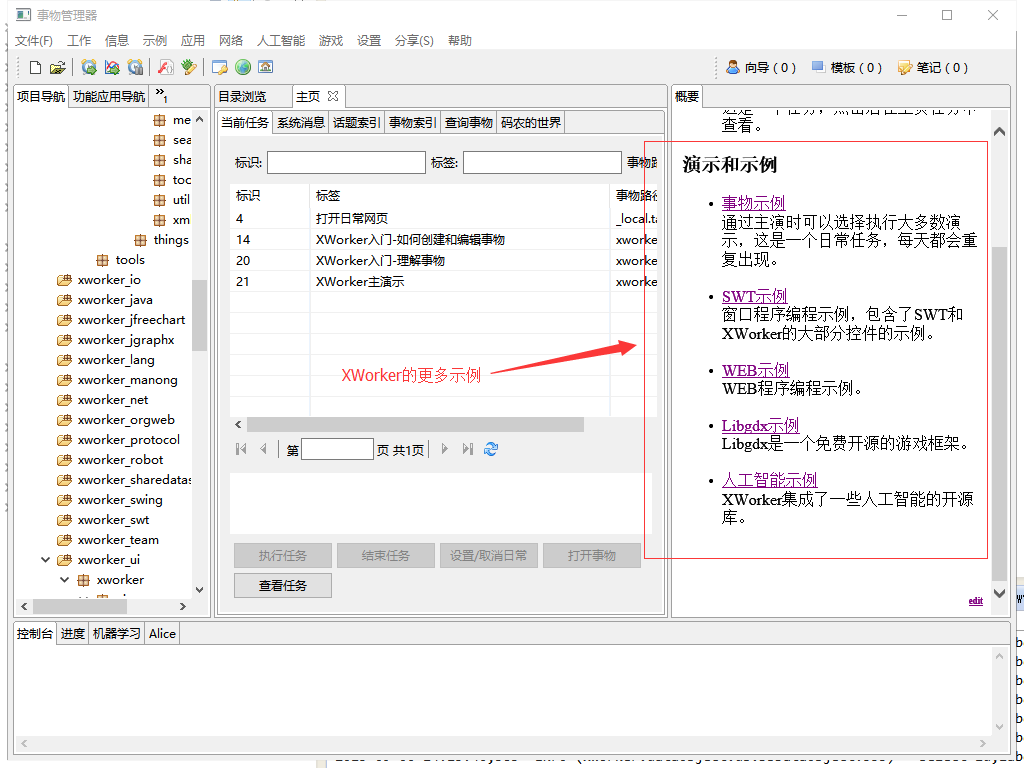Image resolution: width=1024 pixels, height=768 pixels.
Task: Switch to the 话题索引 tab
Action: click(x=357, y=123)
